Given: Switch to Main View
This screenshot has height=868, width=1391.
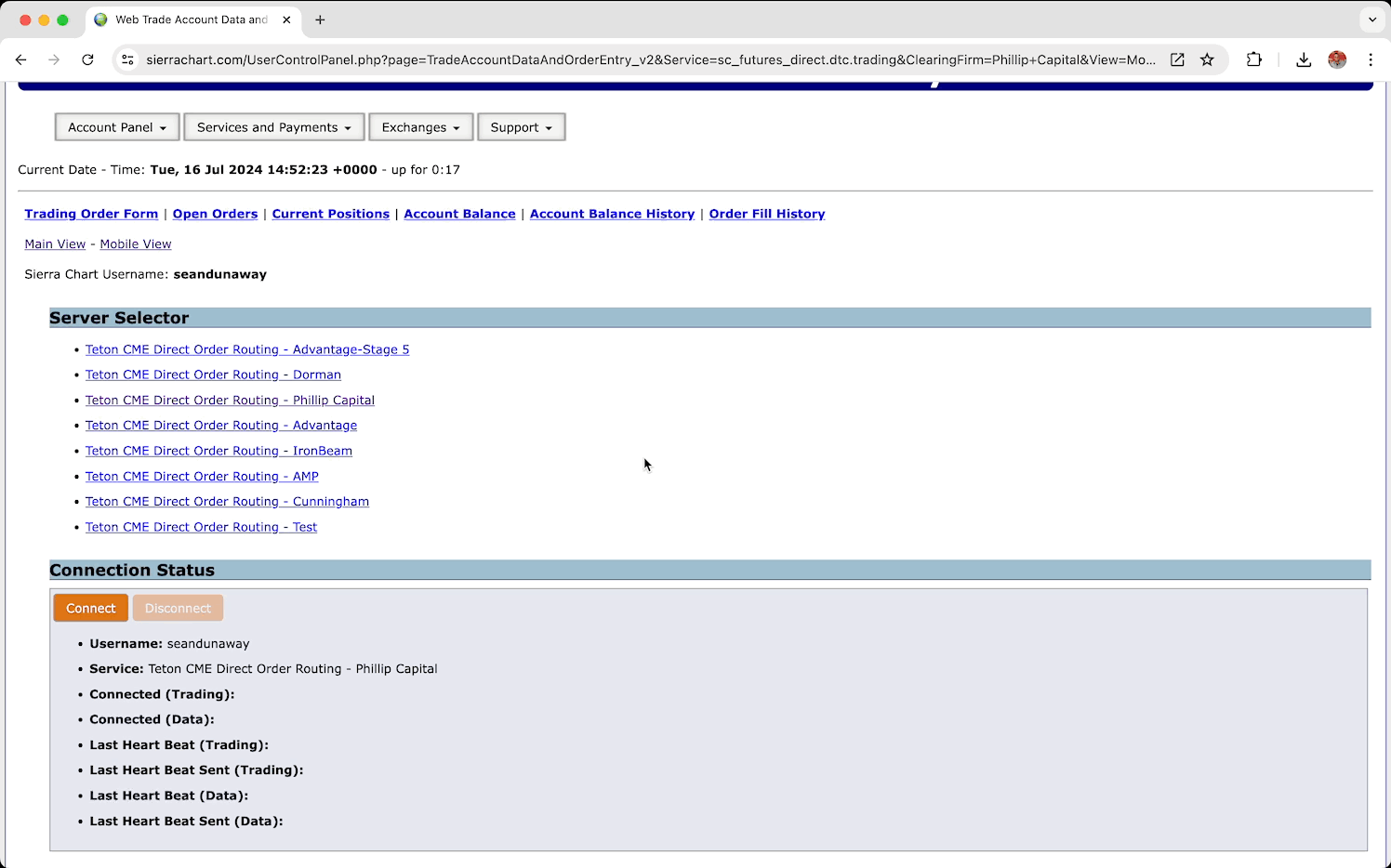Looking at the screenshot, I should click(55, 244).
